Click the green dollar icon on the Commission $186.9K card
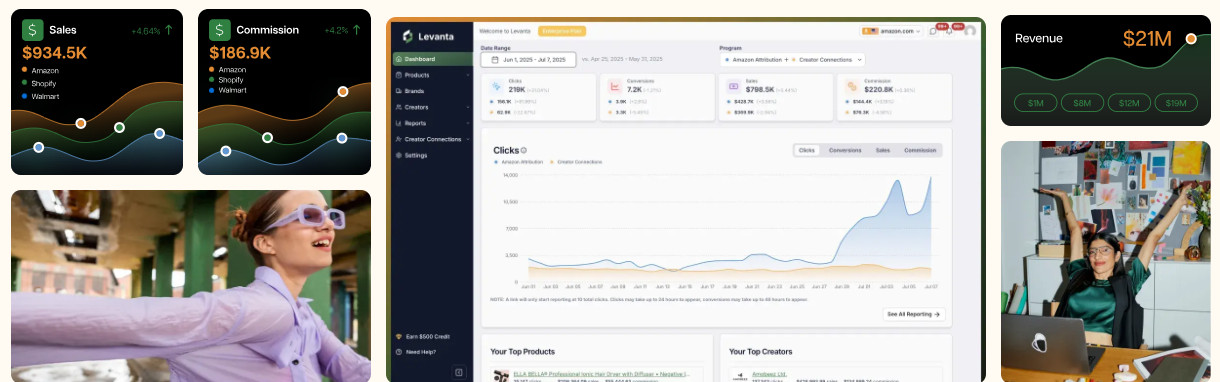The height and width of the screenshot is (382, 1220). click(x=219, y=30)
